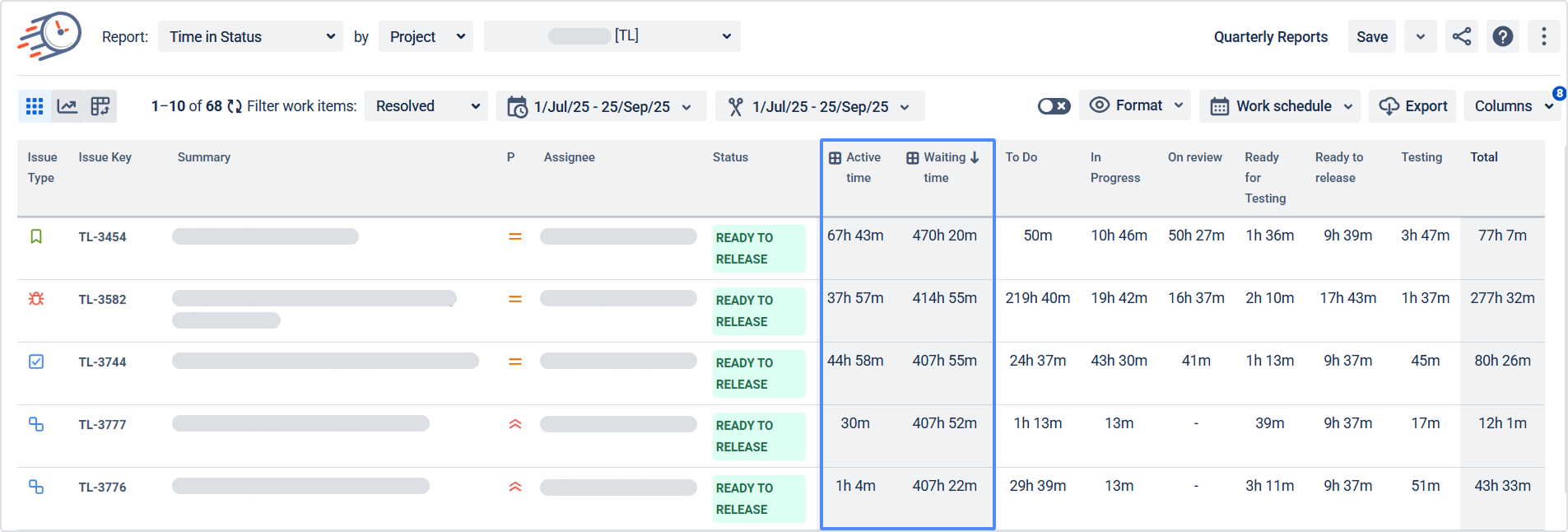The width and height of the screenshot is (1568, 532).
Task: Open the three-dot more menu
Action: (x=1544, y=36)
